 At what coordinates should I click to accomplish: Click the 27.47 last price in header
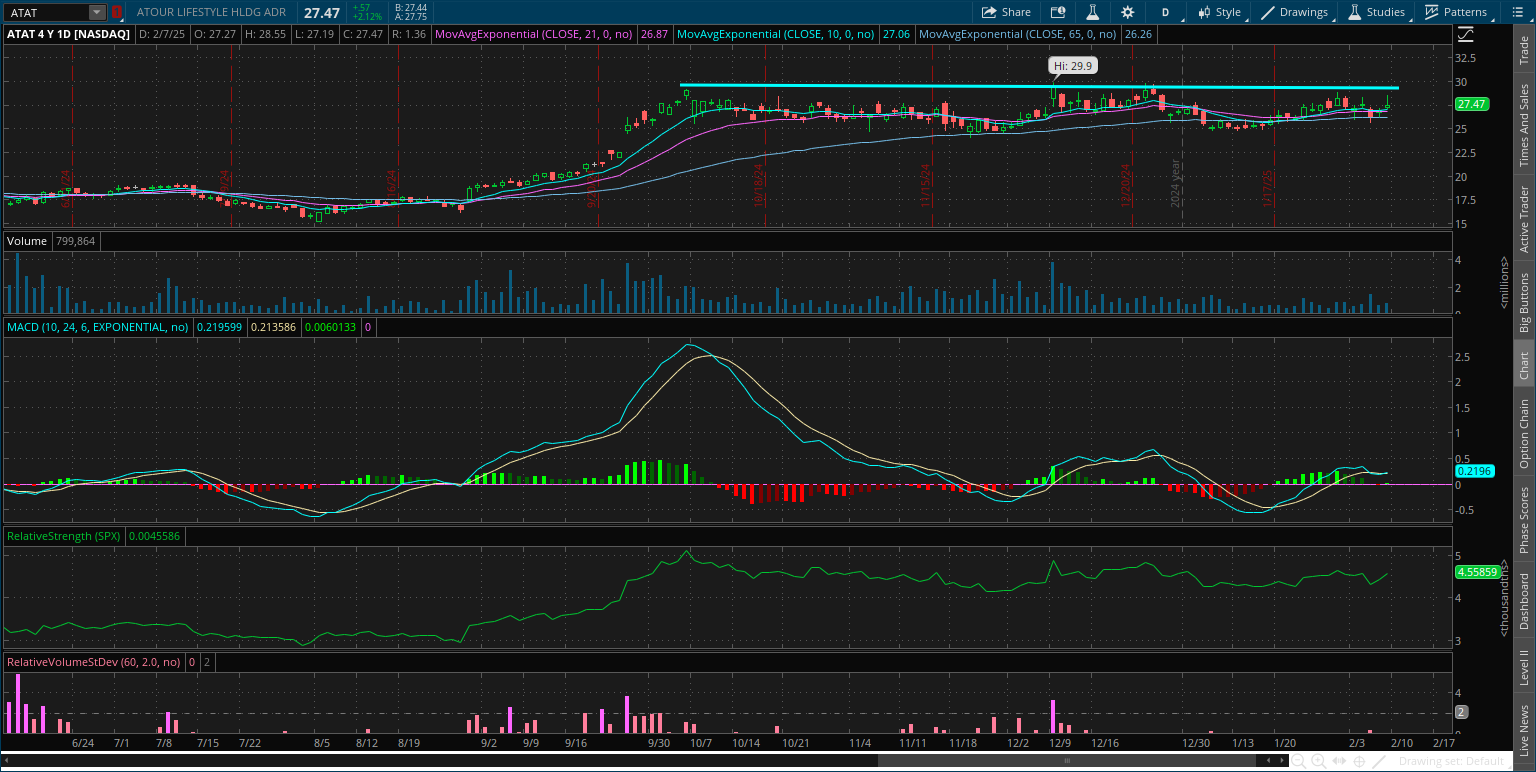[322, 12]
